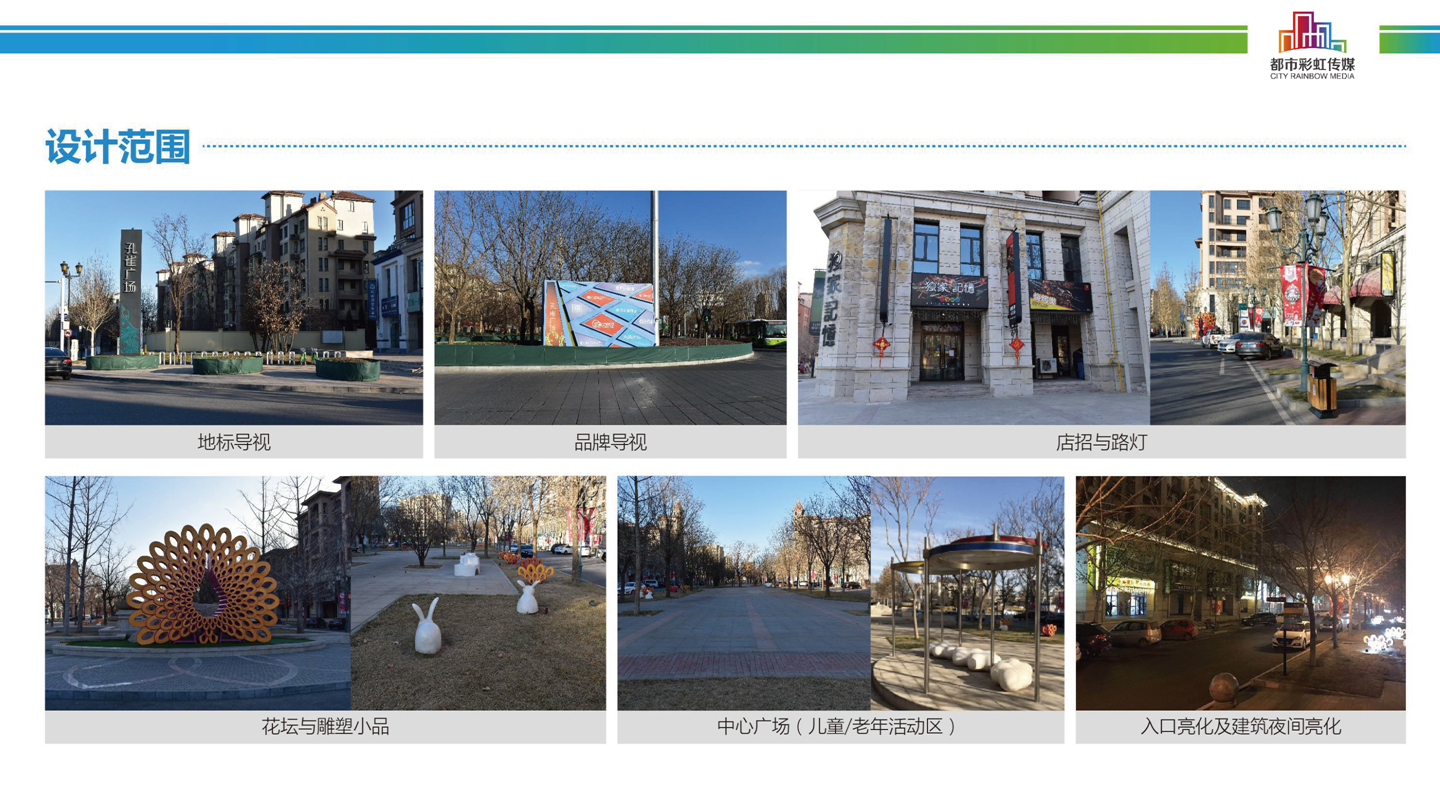Click the 中心广场（儿童/老年活动区）caption
The width and height of the screenshot is (1440, 802).
(840, 727)
